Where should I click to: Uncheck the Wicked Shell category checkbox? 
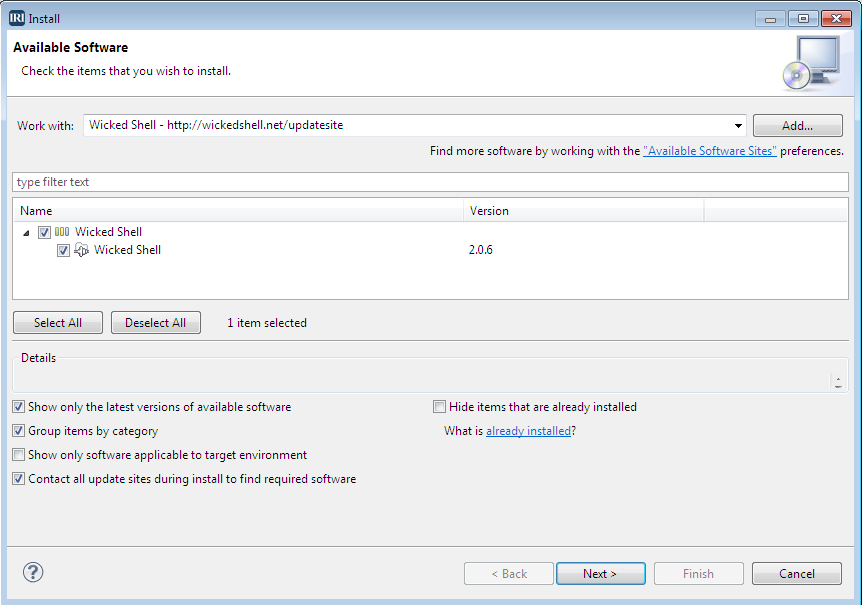coord(45,232)
